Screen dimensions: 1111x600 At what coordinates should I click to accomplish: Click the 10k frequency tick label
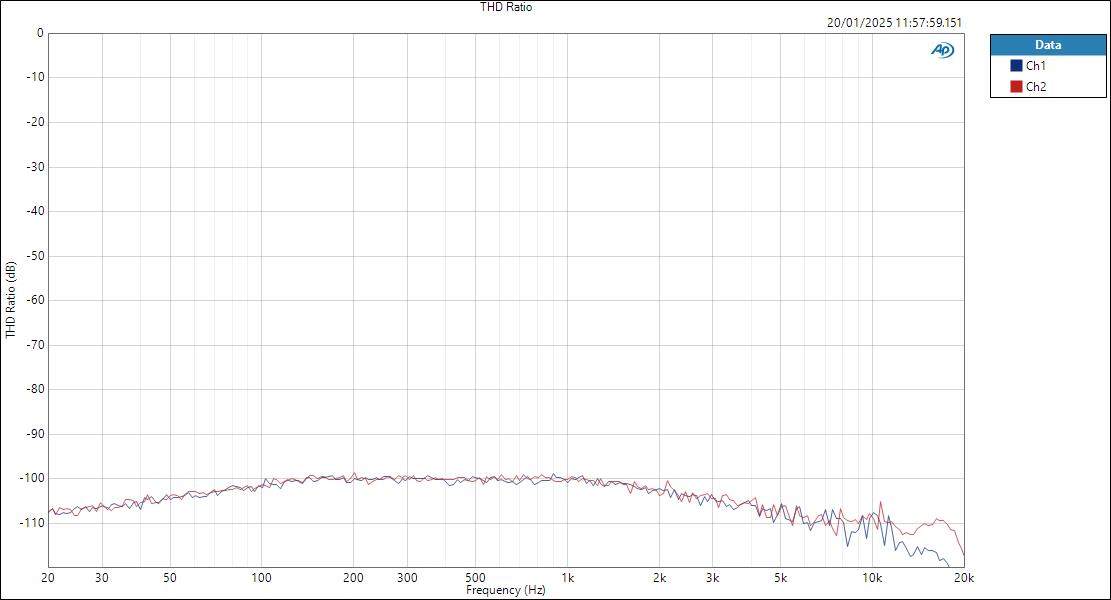(x=872, y=578)
